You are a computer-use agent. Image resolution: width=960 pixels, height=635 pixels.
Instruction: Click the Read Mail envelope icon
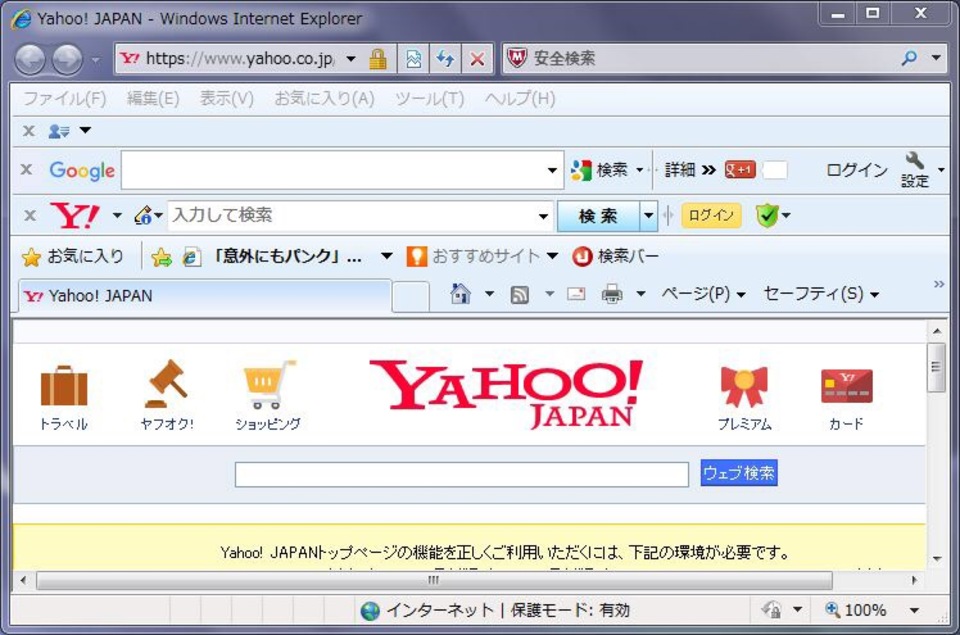[576, 295]
